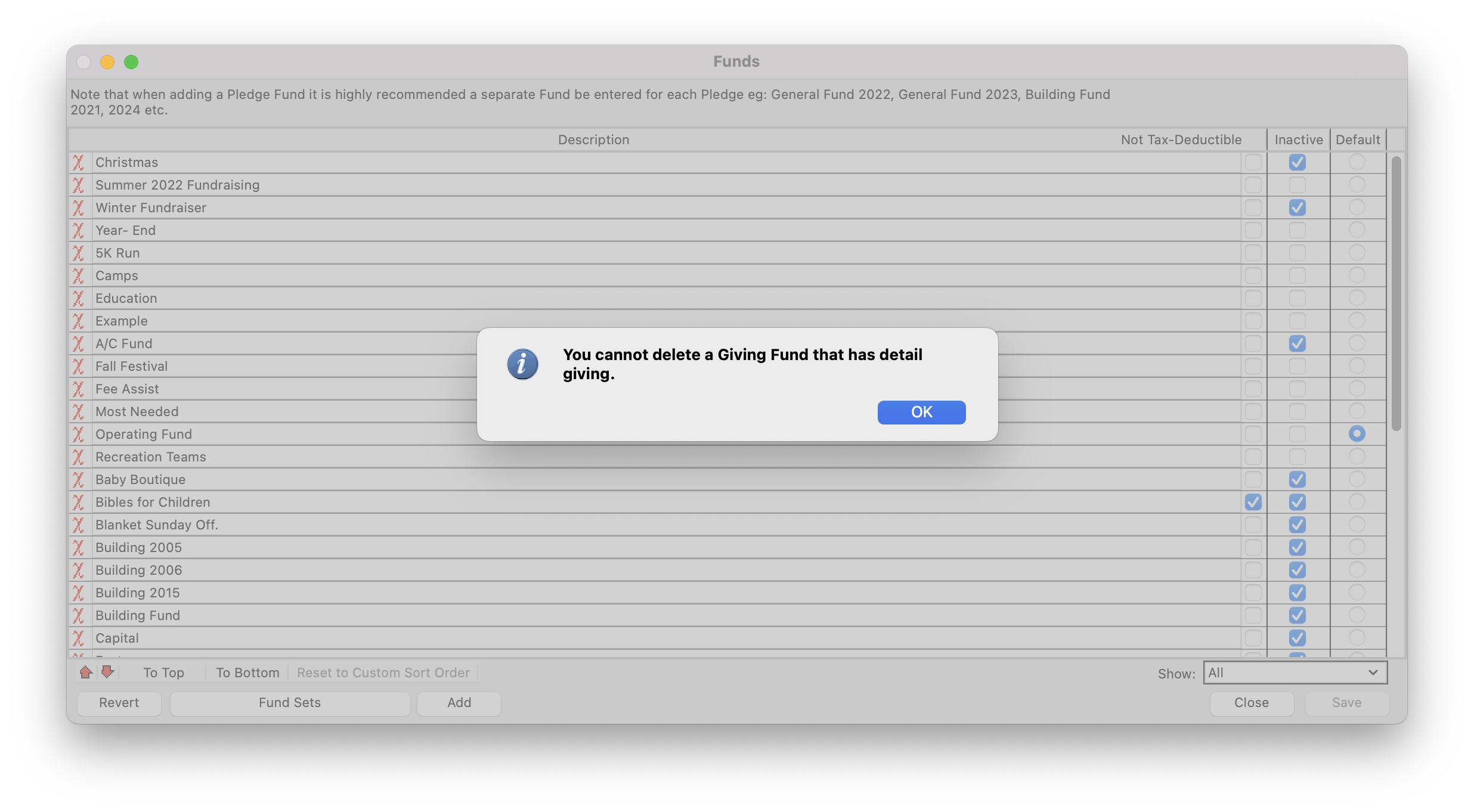Click the Fund Sets button
This screenshot has height=812, width=1474.
click(x=290, y=703)
